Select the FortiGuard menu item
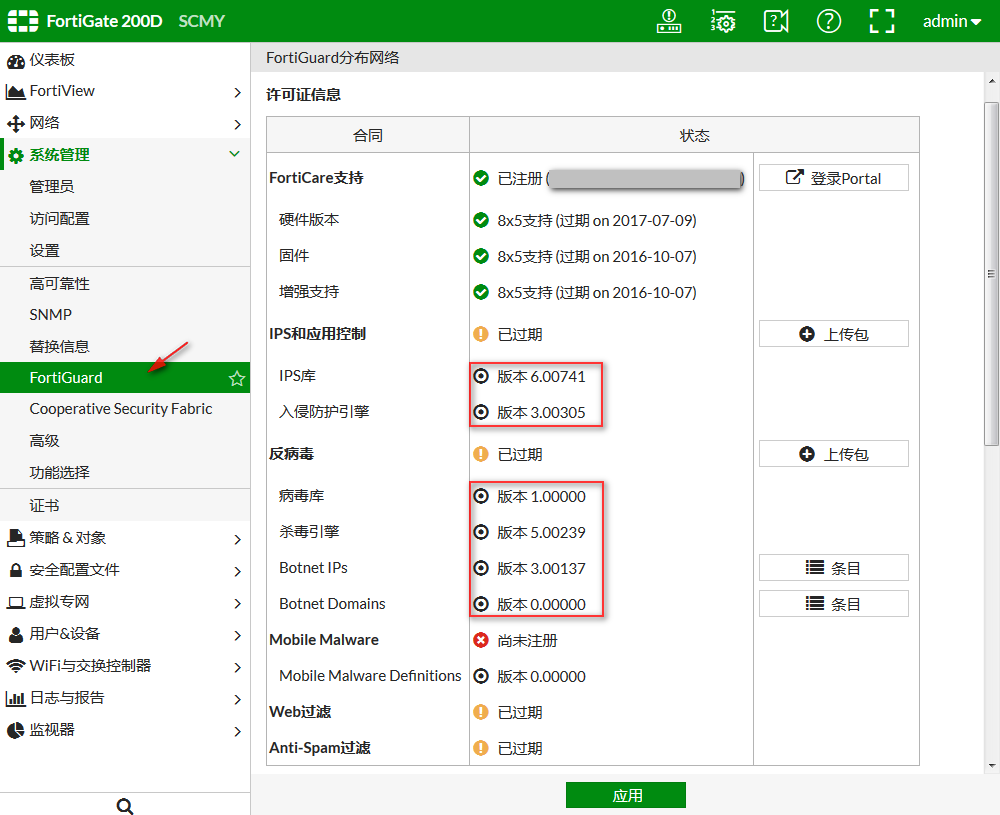 coord(125,378)
